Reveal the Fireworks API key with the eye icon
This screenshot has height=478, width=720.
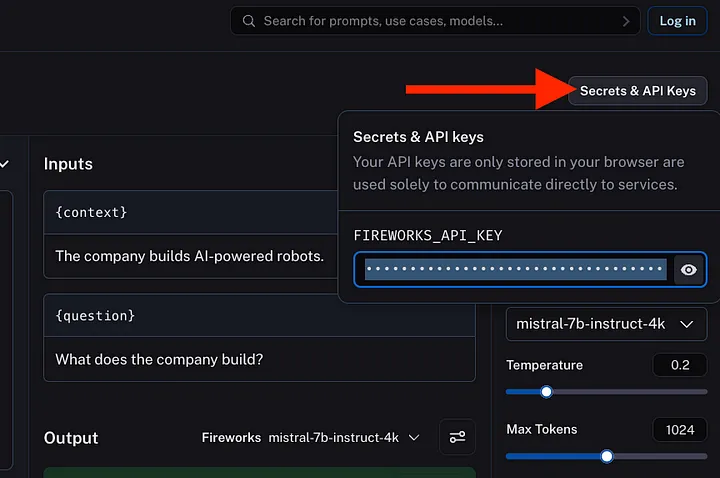tap(688, 270)
